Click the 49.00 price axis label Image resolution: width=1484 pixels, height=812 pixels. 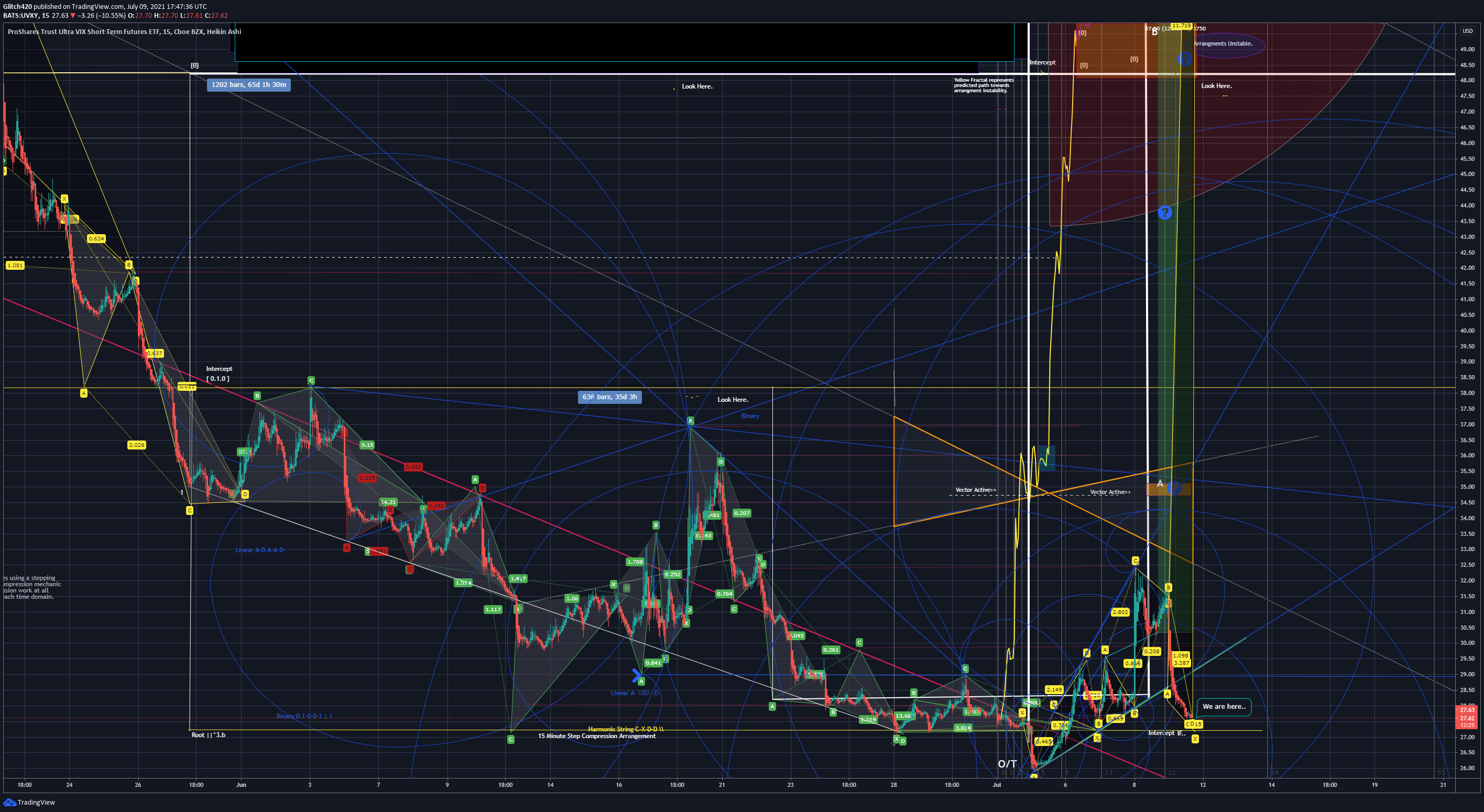pyautogui.click(x=1467, y=50)
